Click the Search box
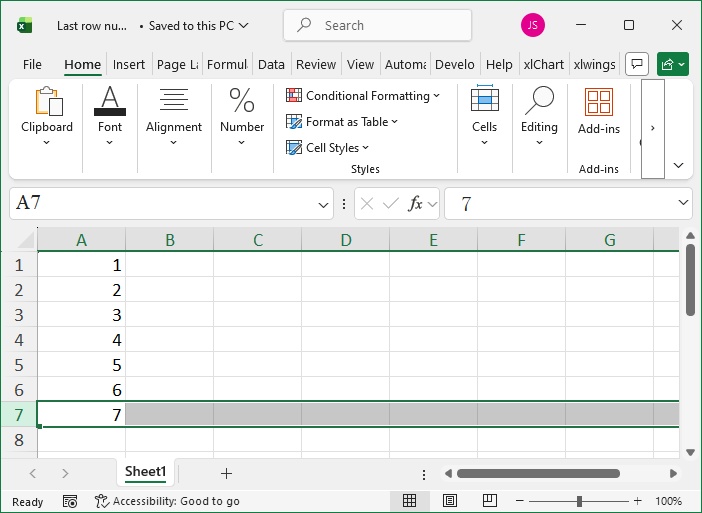This screenshot has width=702, height=513. point(377,26)
